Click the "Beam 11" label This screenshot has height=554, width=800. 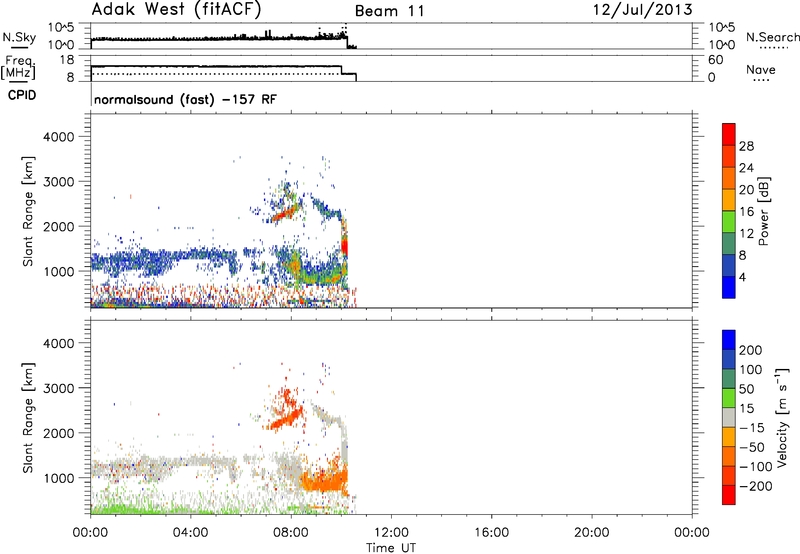390,11
